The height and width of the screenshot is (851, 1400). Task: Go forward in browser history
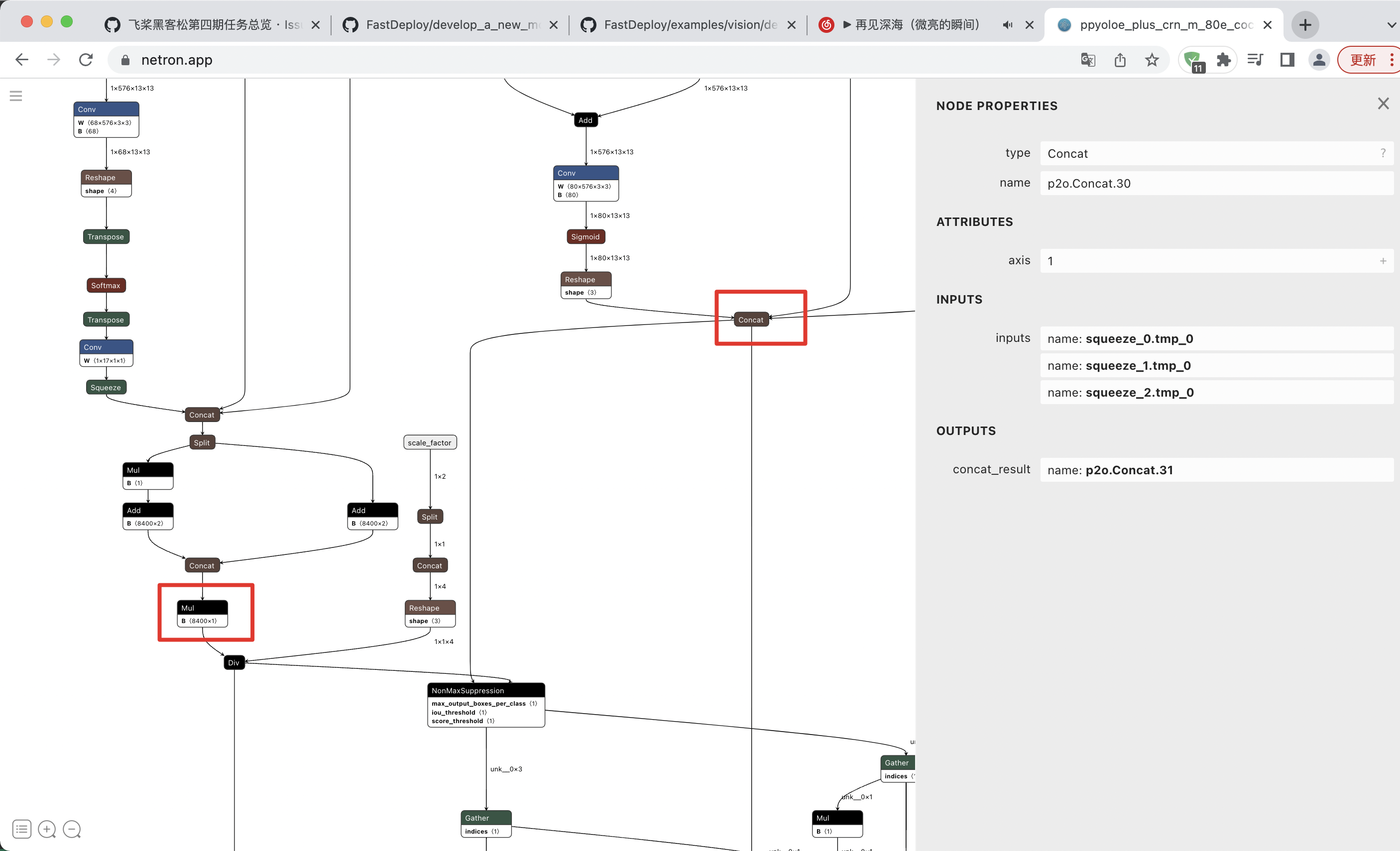point(53,60)
